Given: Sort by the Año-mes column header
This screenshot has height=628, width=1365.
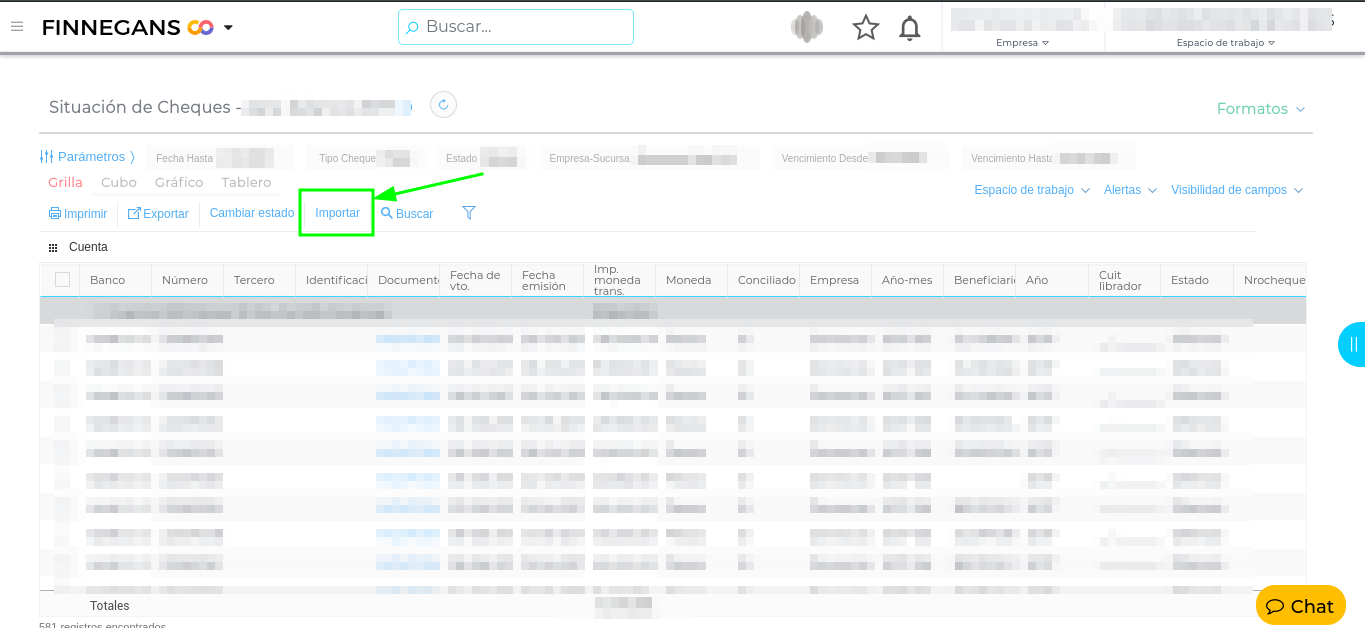Looking at the screenshot, I should [907, 280].
